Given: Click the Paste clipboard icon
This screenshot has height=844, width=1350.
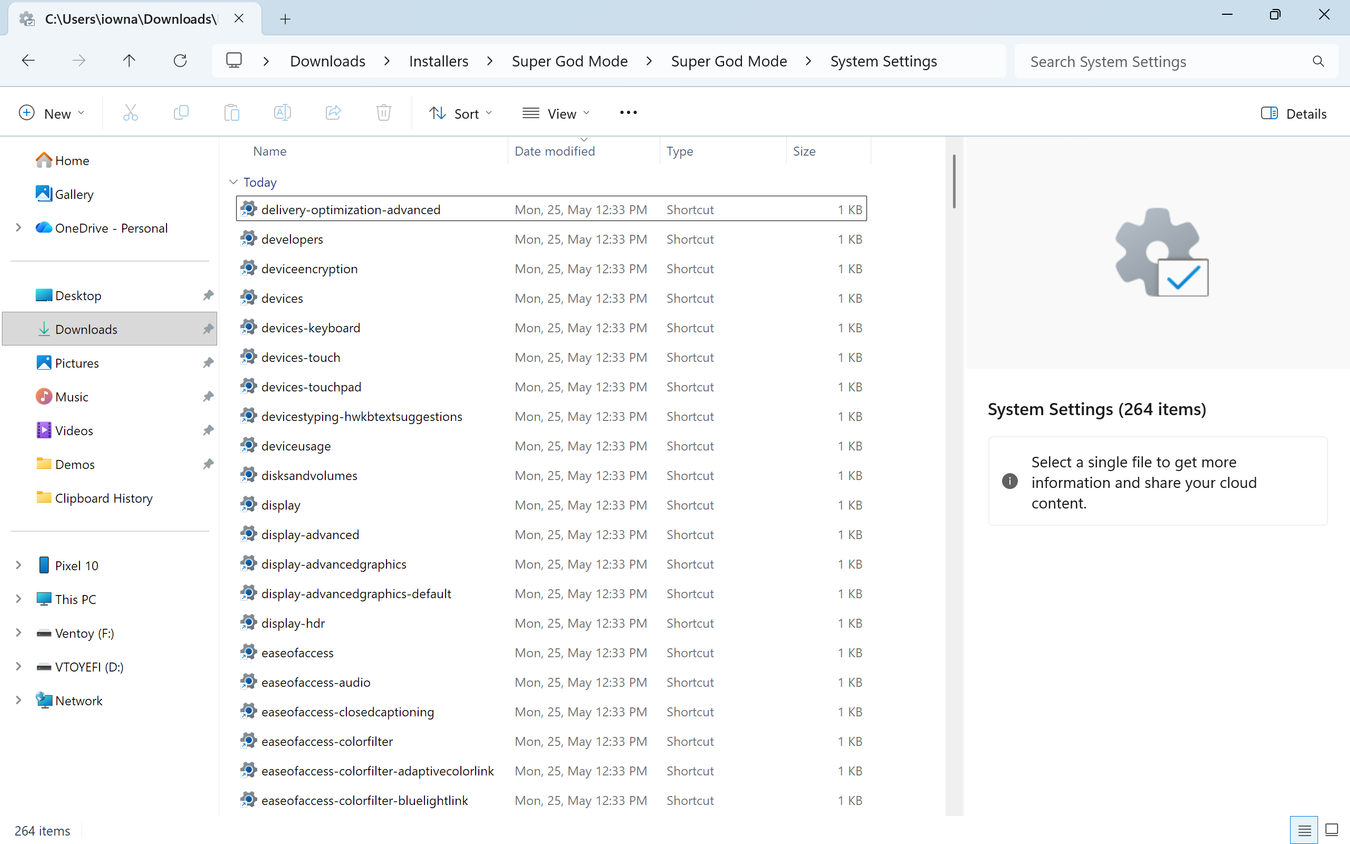Looking at the screenshot, I should point(232,113).
